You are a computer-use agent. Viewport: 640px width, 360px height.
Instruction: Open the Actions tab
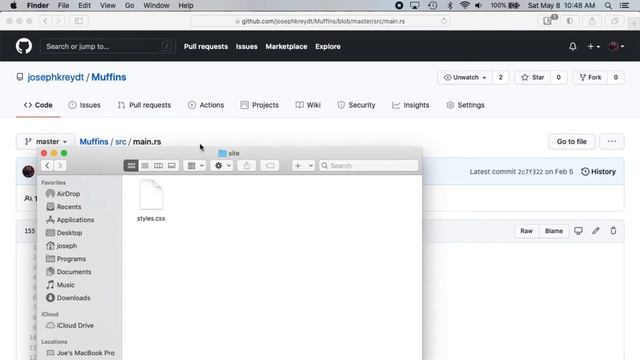coord(206,105)
